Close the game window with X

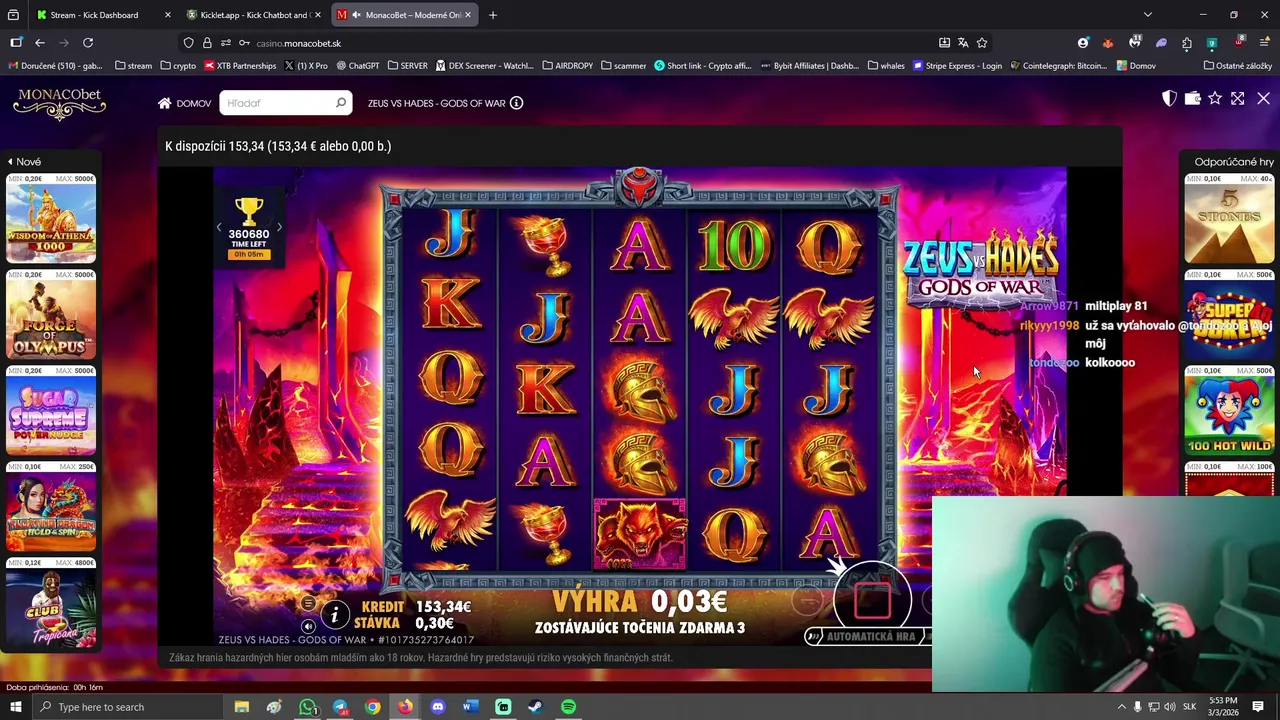tap(1263, 98)
